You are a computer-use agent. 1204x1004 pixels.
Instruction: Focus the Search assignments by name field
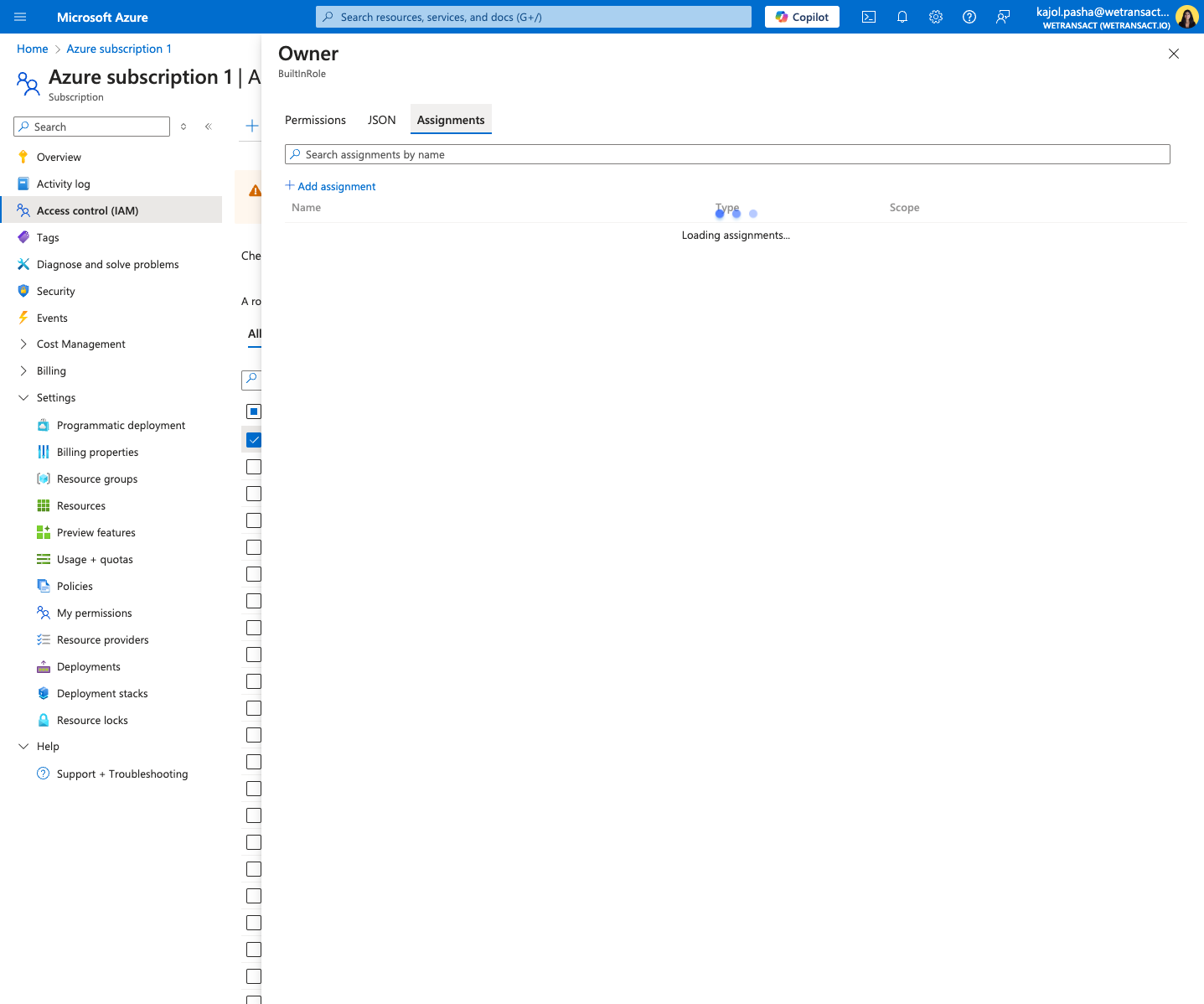click(727, 154)
